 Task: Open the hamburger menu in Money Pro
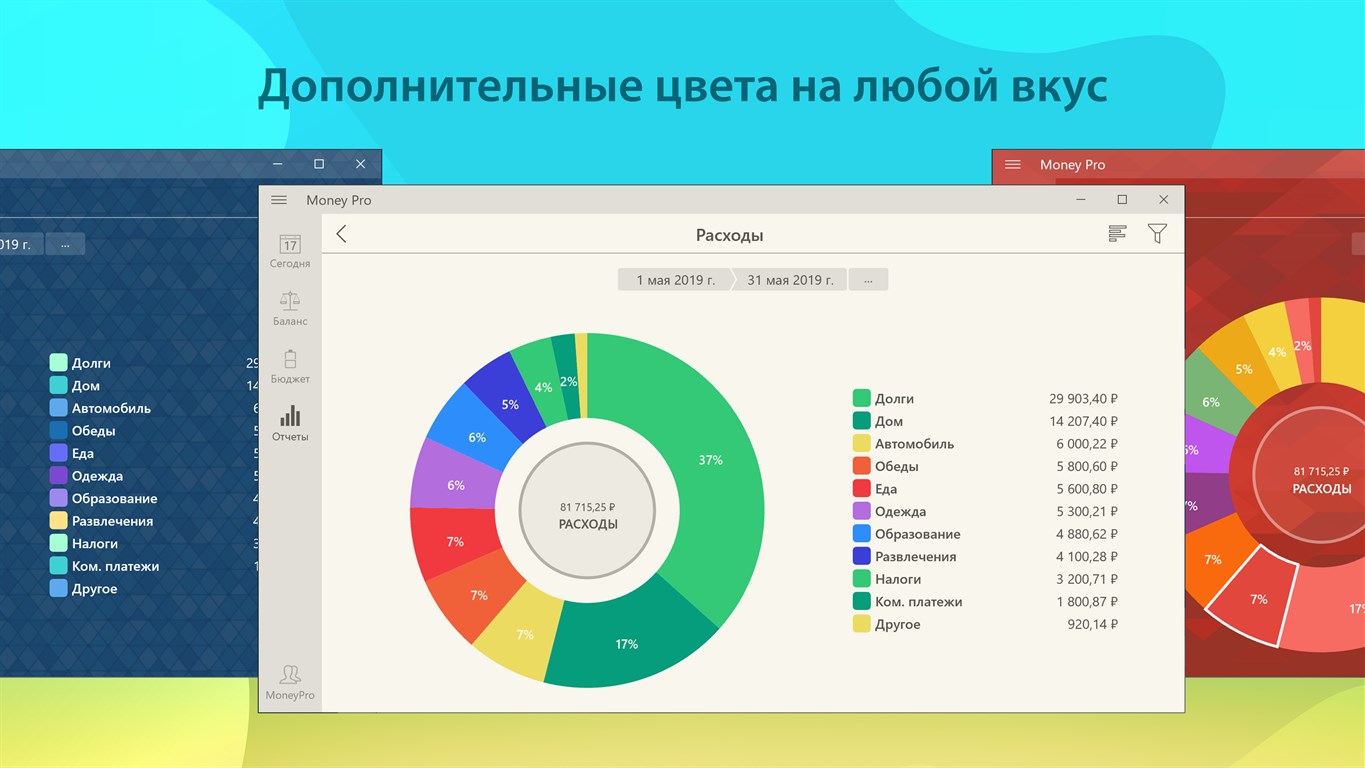[279, 200]
